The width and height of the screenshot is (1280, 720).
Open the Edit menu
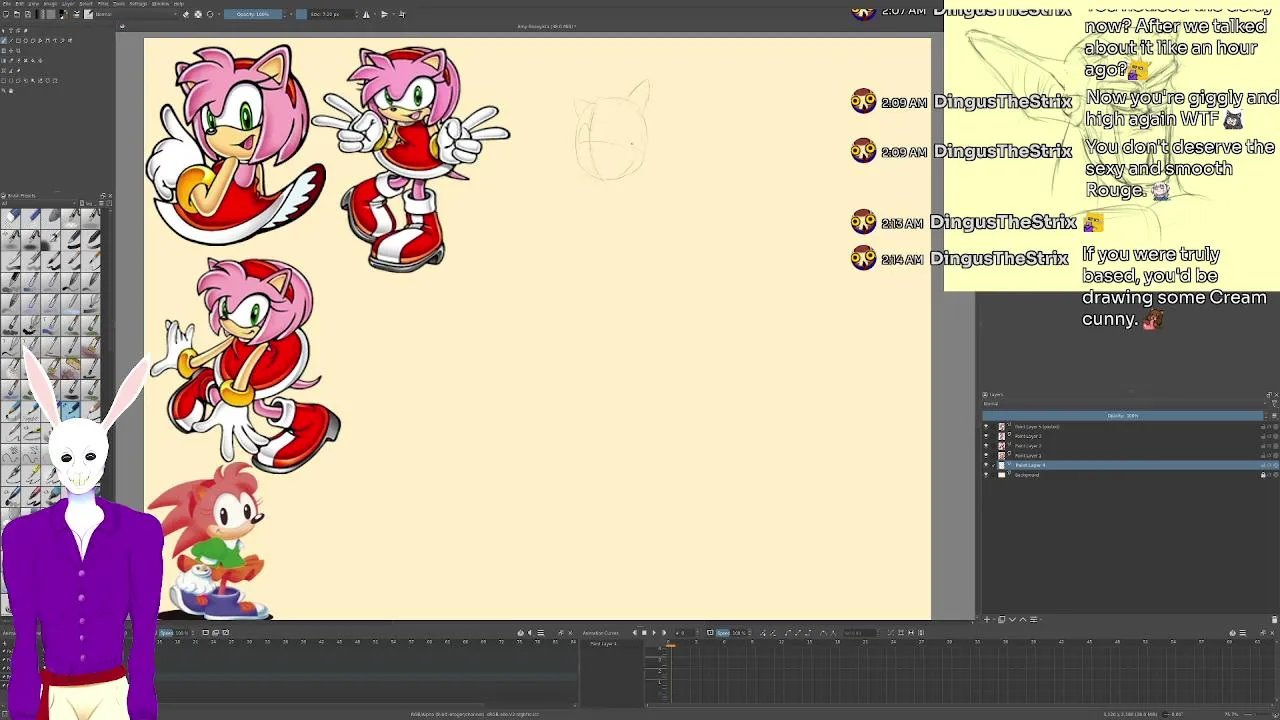click(x=20, y=4)
